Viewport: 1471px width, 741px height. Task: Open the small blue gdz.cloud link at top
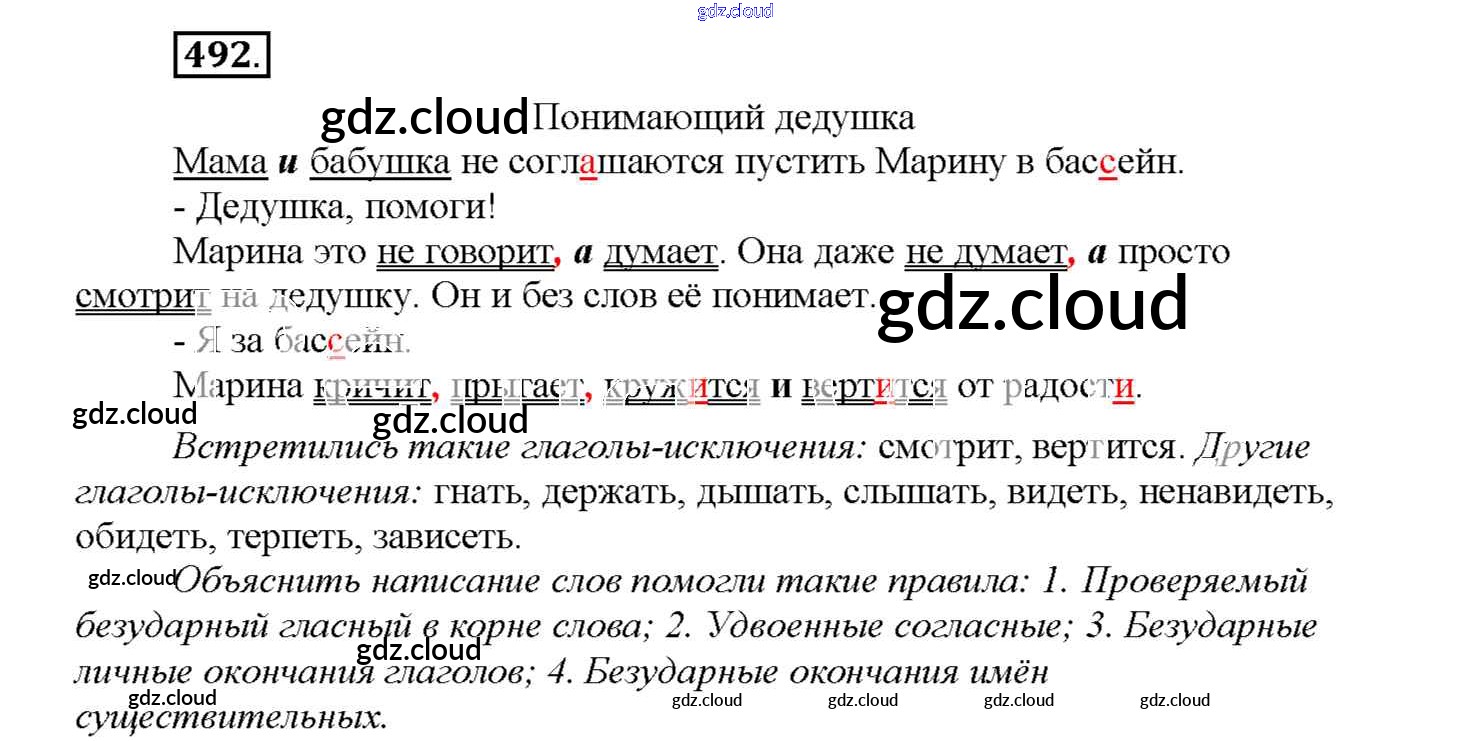(x=735, y=11)
